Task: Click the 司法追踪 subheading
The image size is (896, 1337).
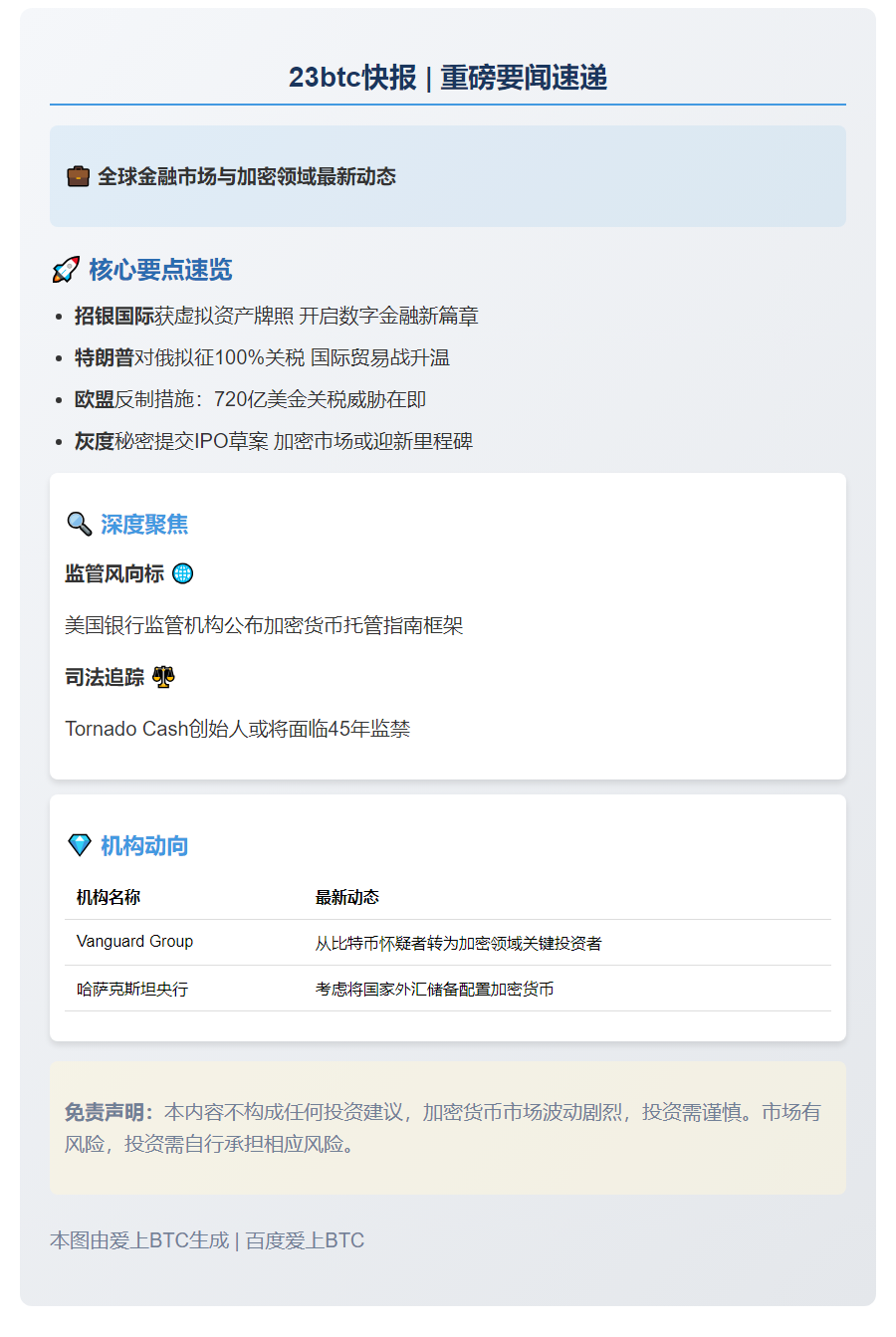Action: click(x=105, y=677)
